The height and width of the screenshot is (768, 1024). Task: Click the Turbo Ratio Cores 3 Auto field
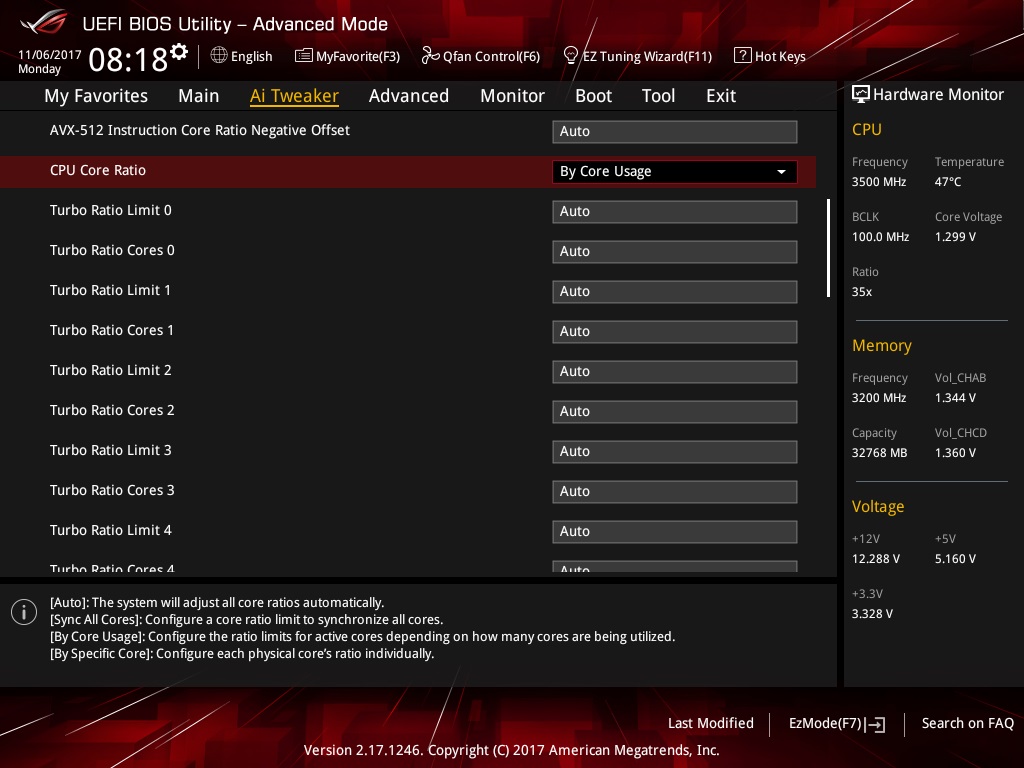(675, 491)
